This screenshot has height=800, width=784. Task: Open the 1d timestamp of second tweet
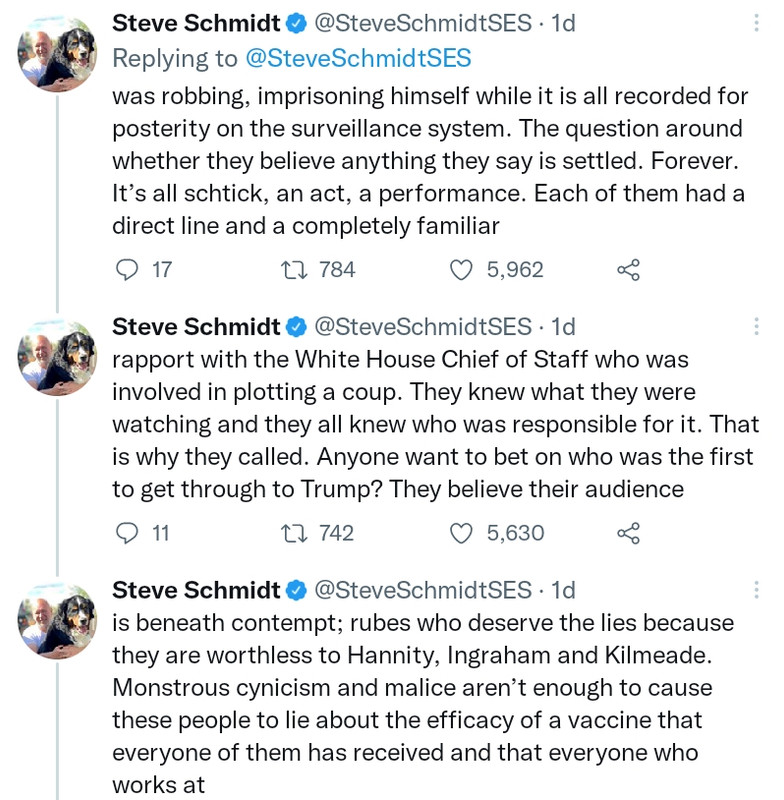564,327
